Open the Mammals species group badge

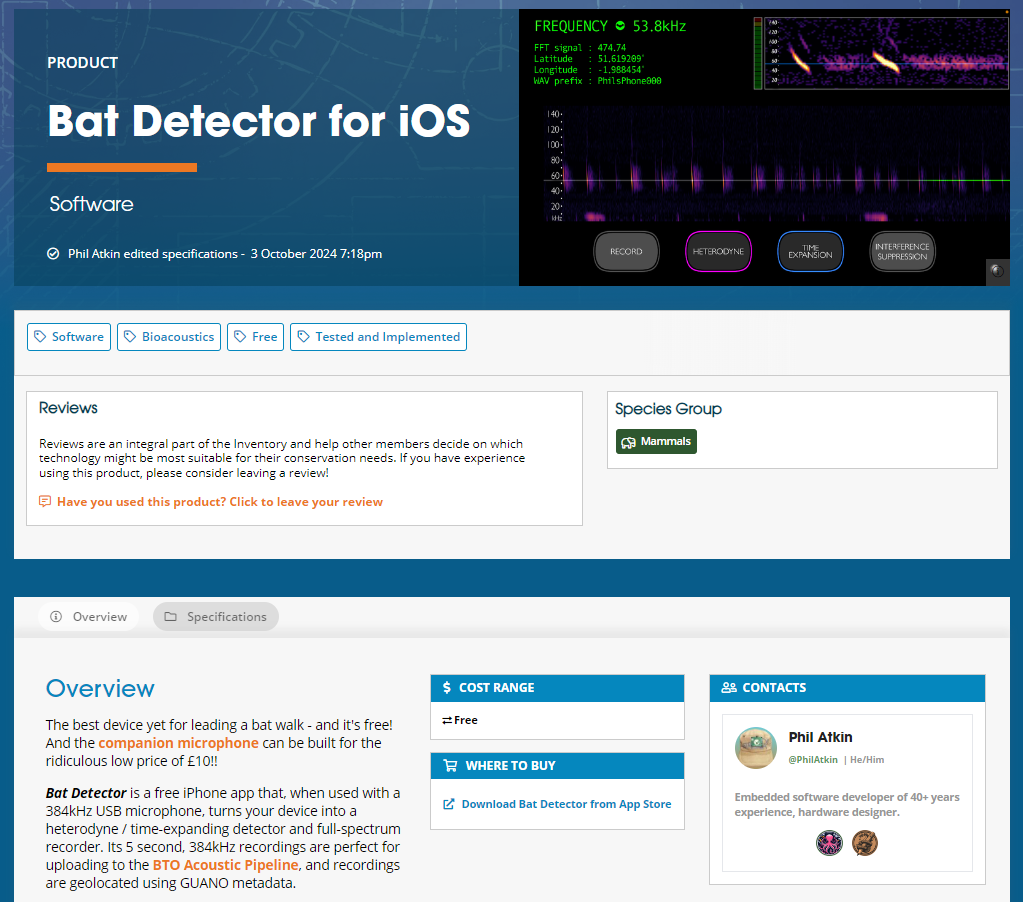tap(656, 442)
